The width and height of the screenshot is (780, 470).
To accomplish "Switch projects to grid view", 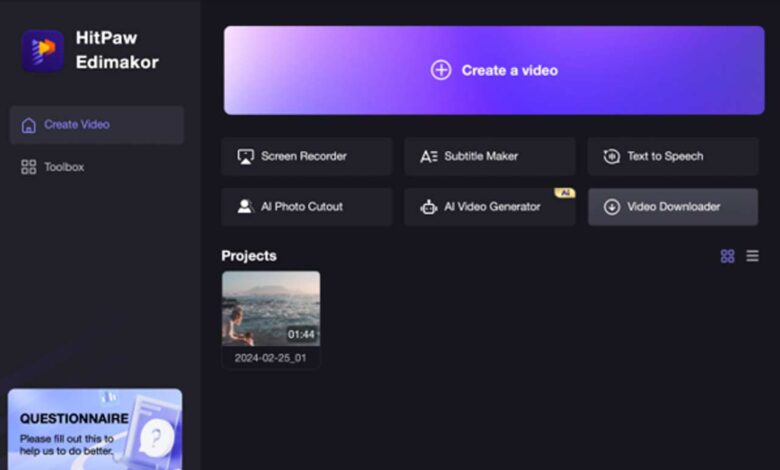I will 727,257.
